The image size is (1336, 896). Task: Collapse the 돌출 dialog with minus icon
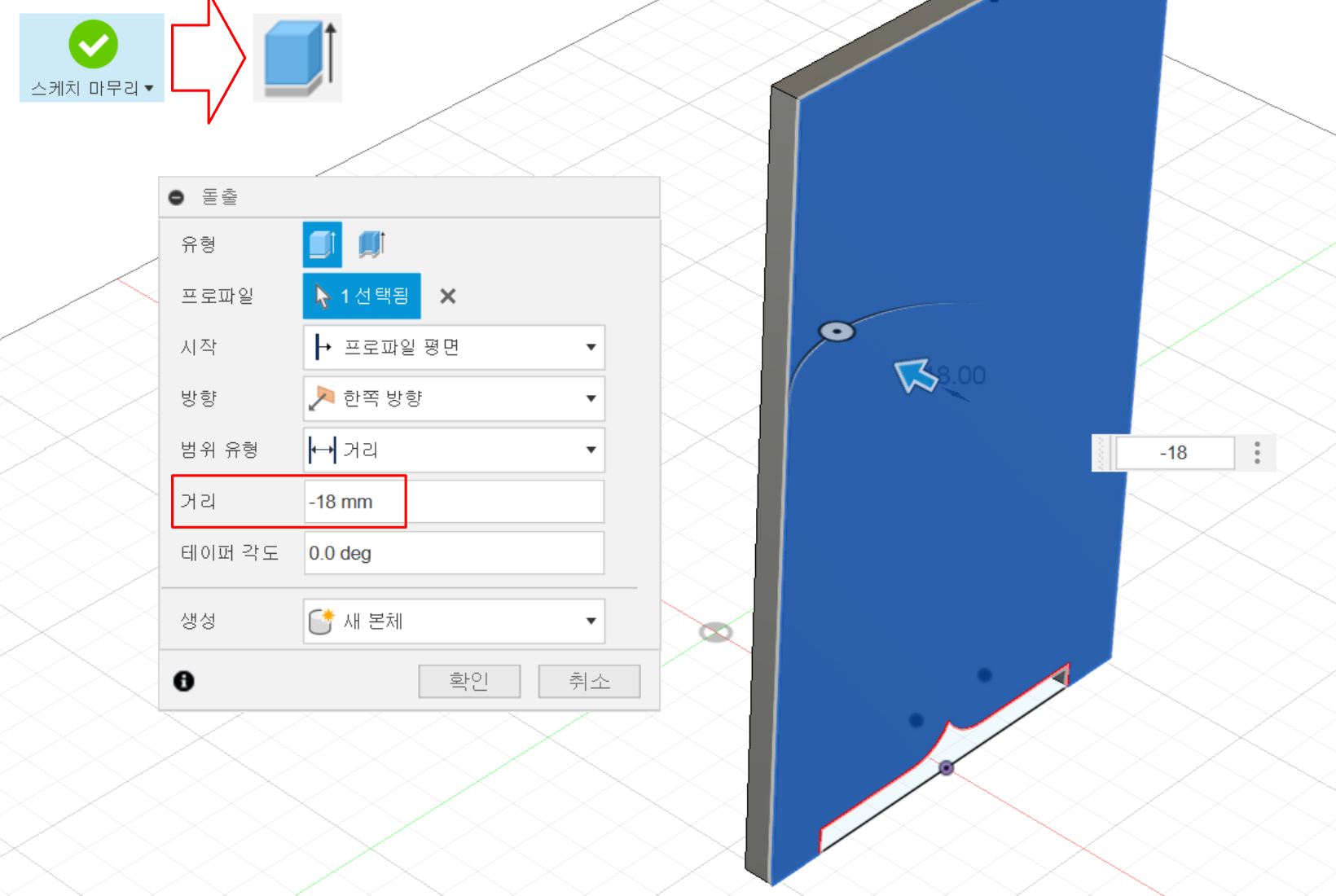176,197
